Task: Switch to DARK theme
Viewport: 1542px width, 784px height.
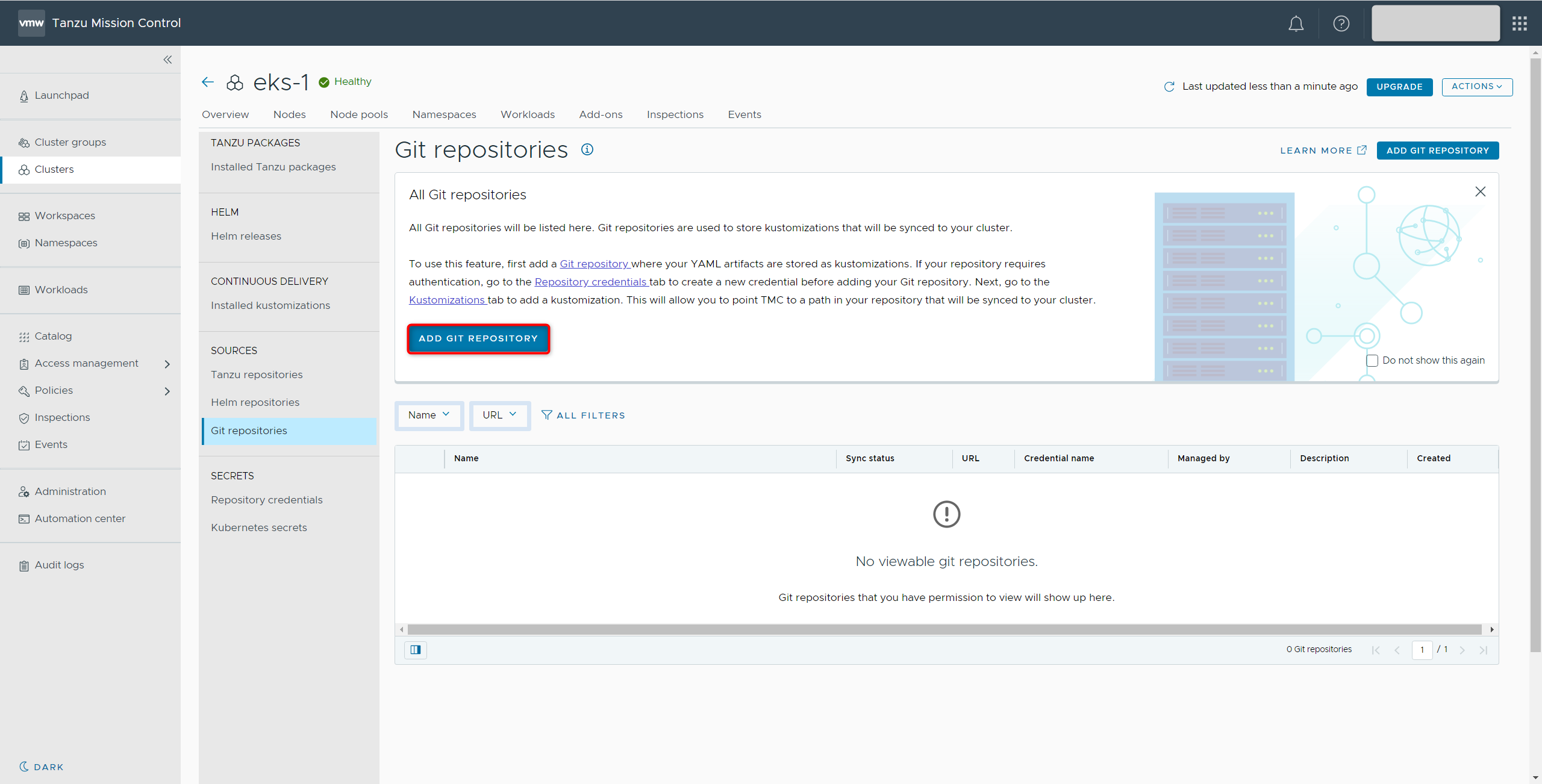Action: (41, 767)
